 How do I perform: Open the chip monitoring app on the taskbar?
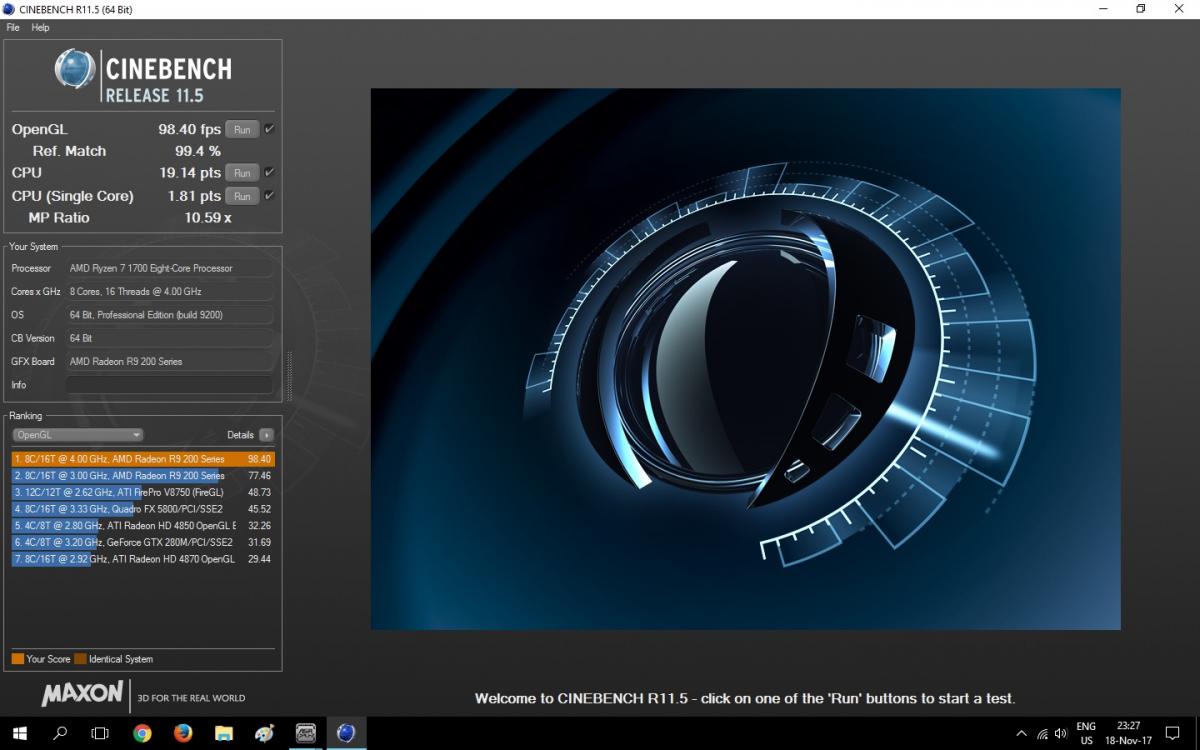pyautogui.click(x=306, y=733)
